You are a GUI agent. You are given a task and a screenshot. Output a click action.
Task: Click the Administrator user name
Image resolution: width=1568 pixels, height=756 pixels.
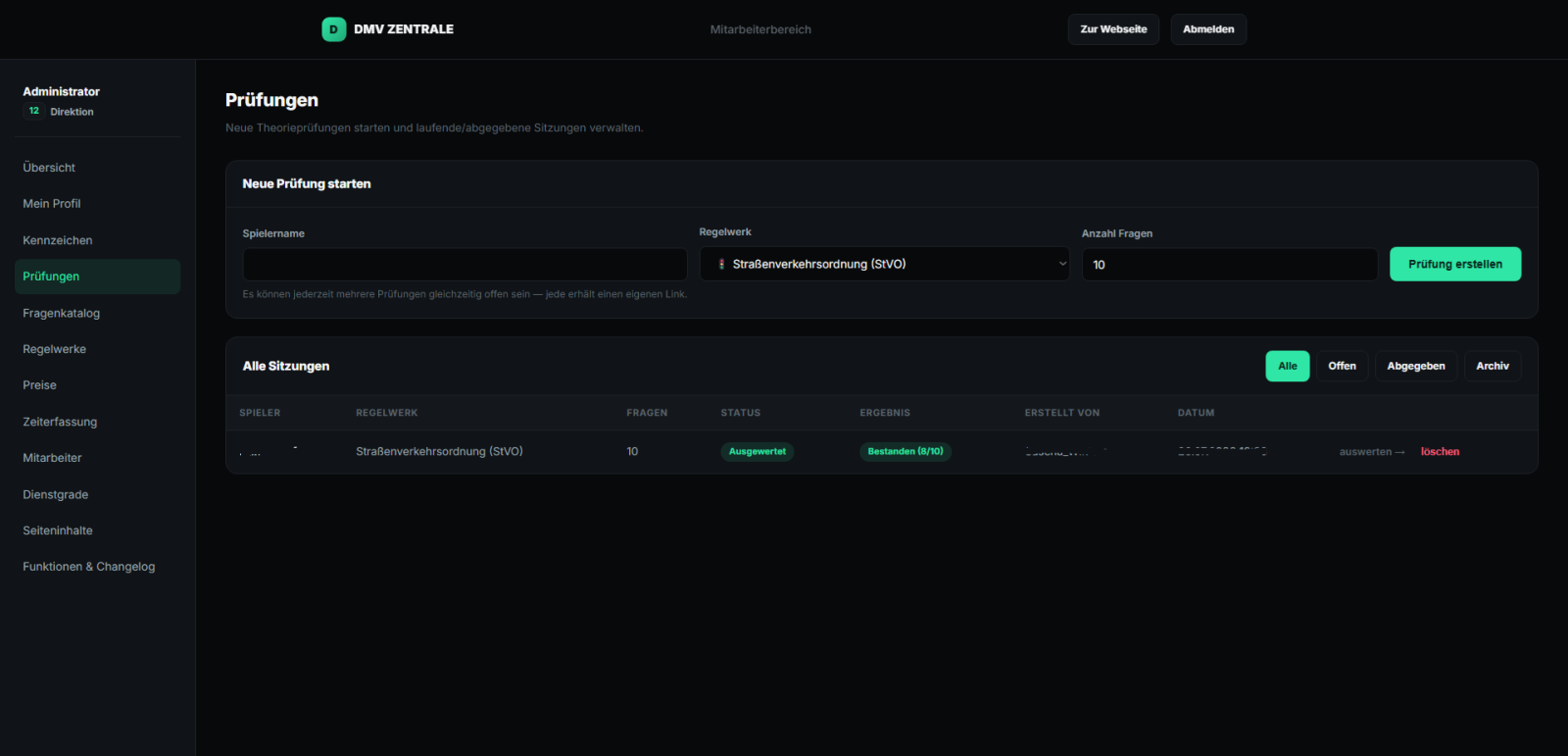pyautogui.click(x=62, y=91)
